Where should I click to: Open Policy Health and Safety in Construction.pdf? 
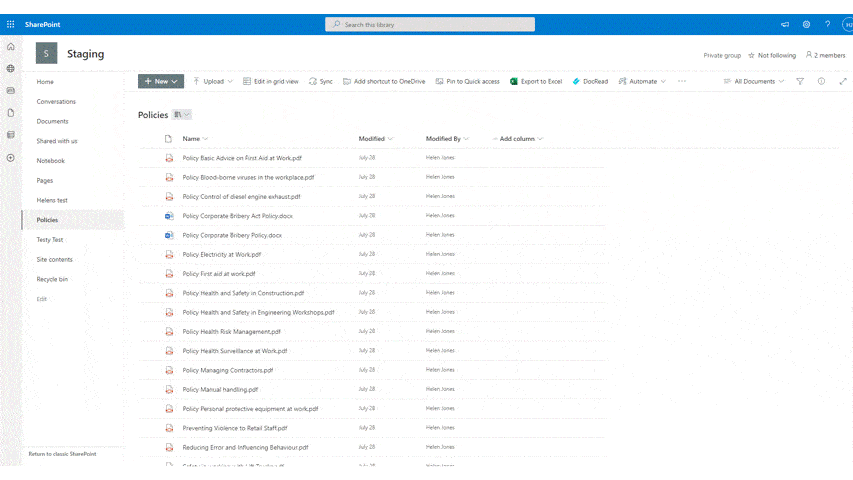click(x=243, y=293)
